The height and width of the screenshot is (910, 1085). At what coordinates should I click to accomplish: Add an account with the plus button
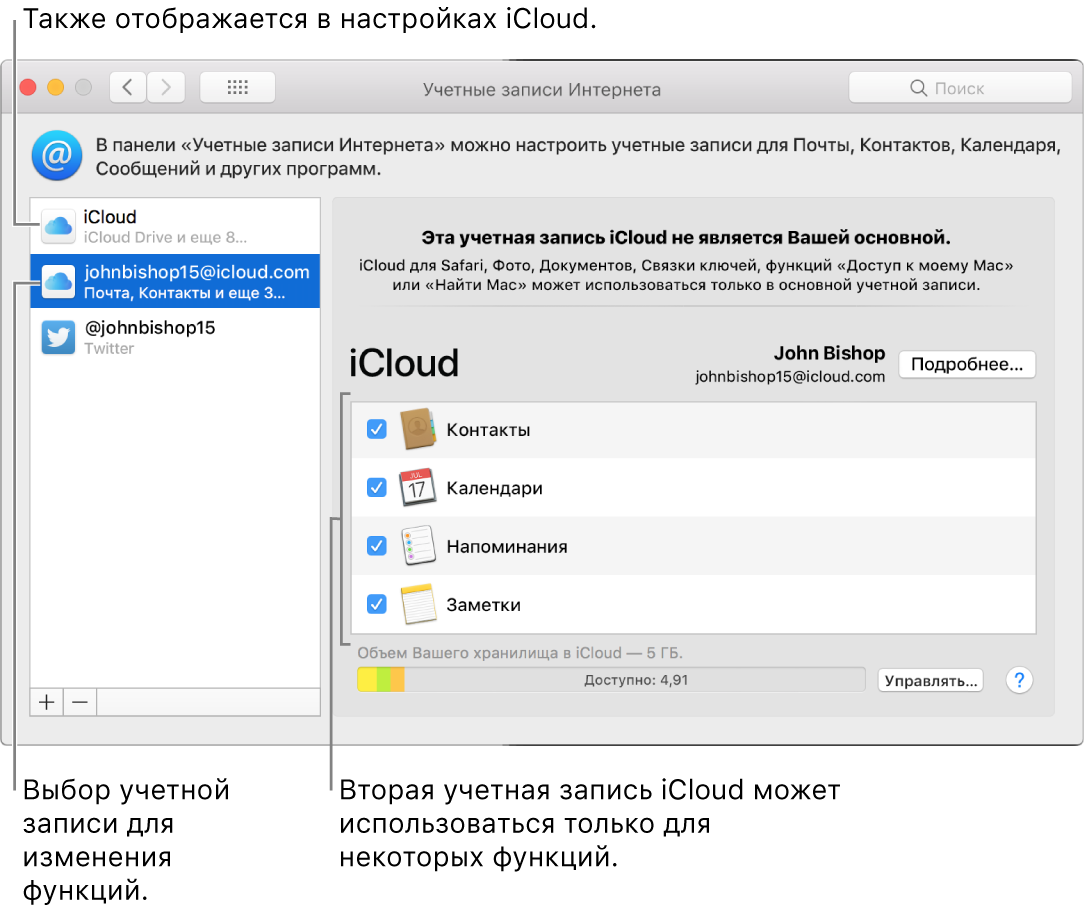(x=46, y=702)
